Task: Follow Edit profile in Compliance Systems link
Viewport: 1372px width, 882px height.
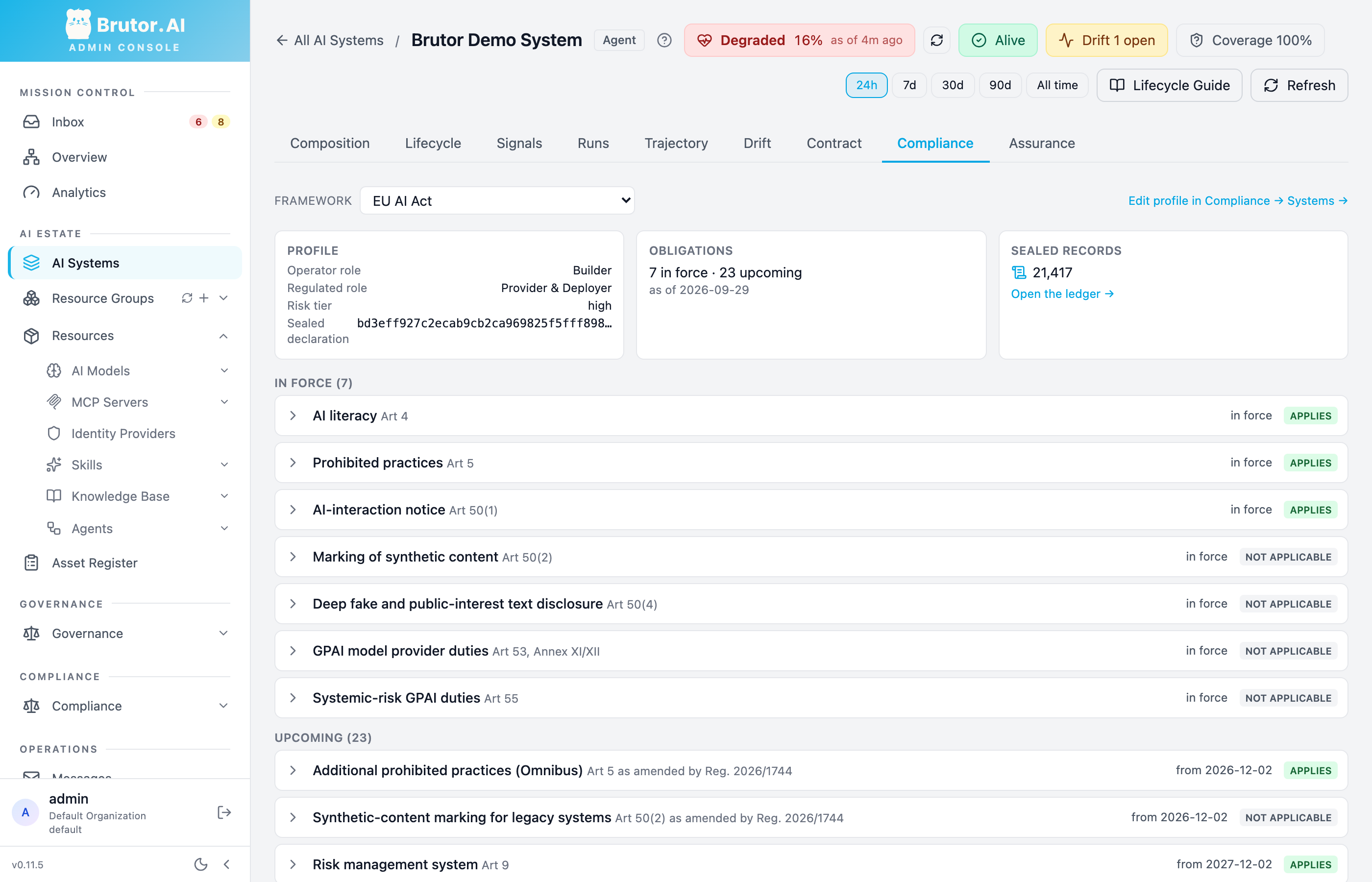Action: tap(1237, 200)
